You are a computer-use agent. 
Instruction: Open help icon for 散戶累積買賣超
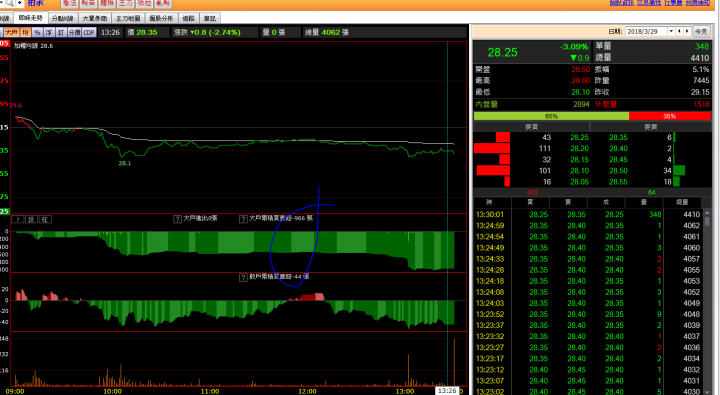[243, 277]
